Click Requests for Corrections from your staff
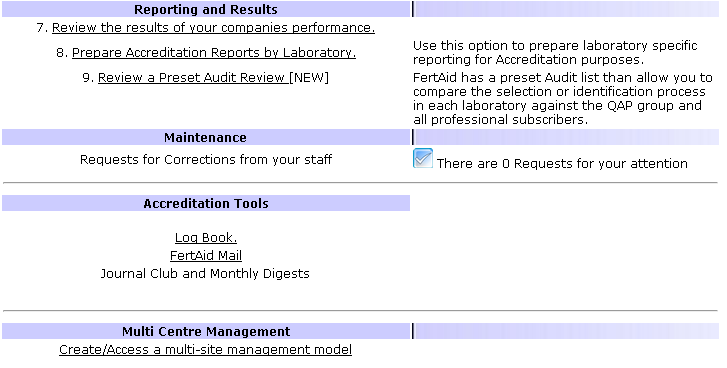This screenshot has width=727, height=368. tap(206, 160)
